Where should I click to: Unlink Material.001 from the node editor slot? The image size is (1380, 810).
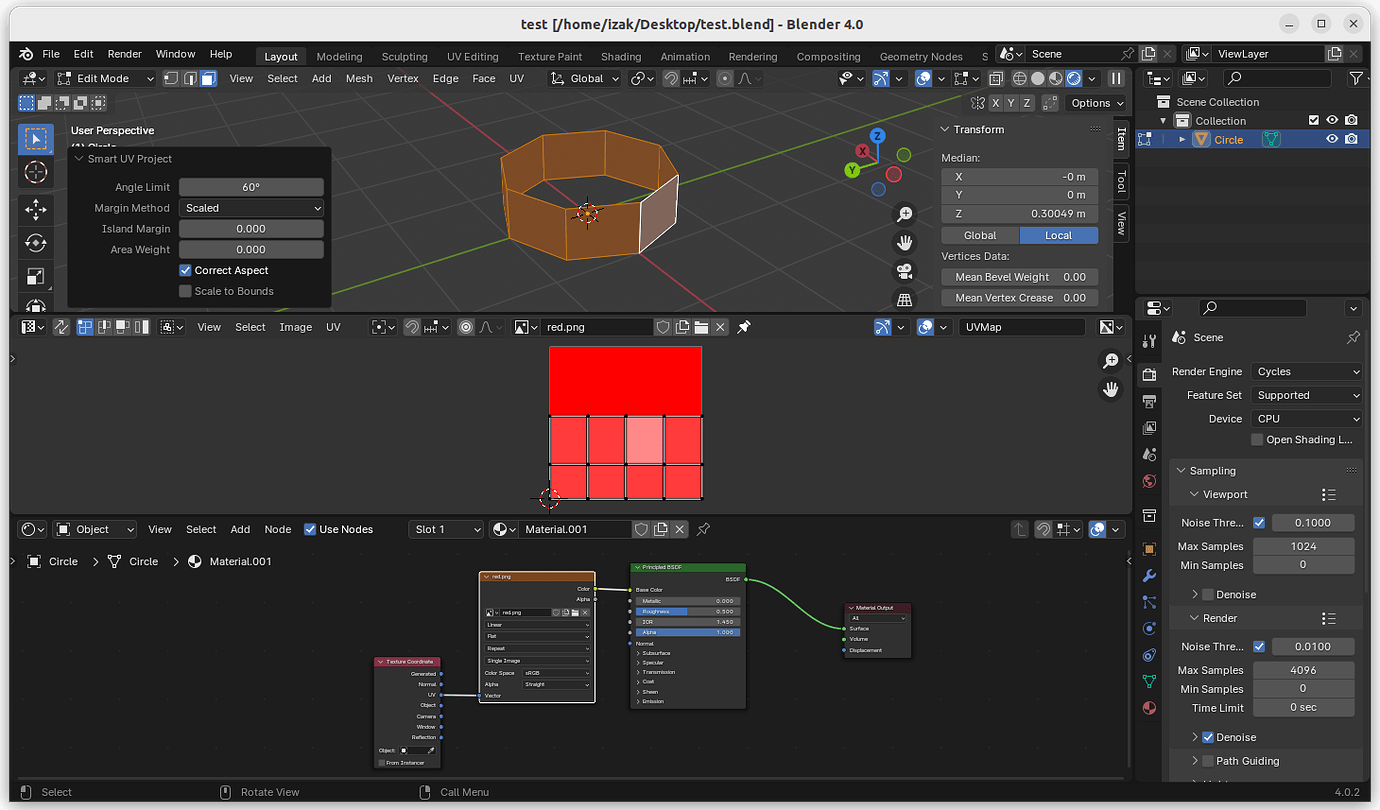tap(680, 529)
